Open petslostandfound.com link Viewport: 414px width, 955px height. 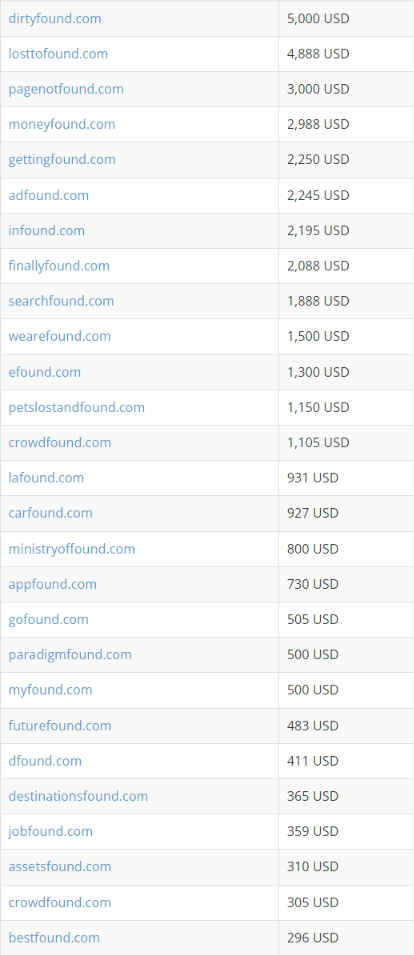77,407
